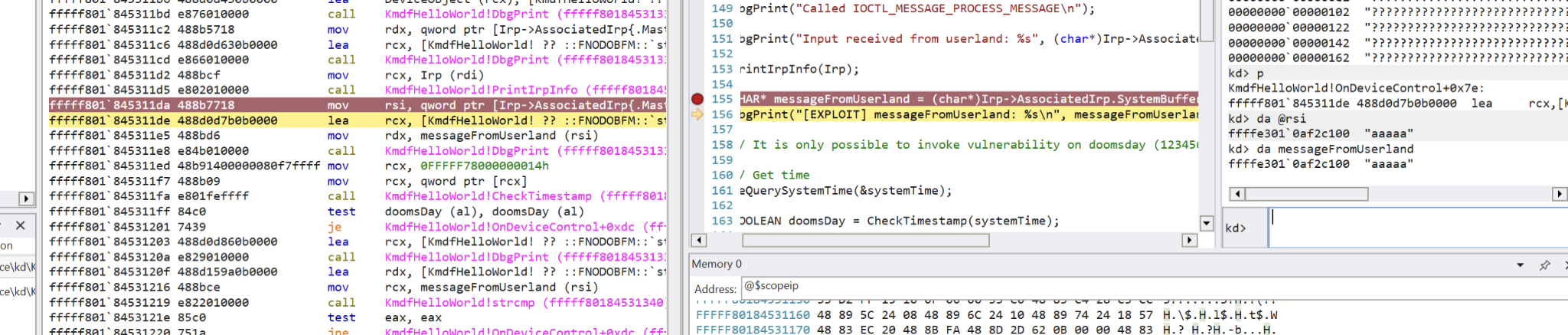This screenshot has width=1568, height=335.
Task: Click the source view horizontal scrollbar thumb
Action: pyautogui.click(x=865, y=241)
